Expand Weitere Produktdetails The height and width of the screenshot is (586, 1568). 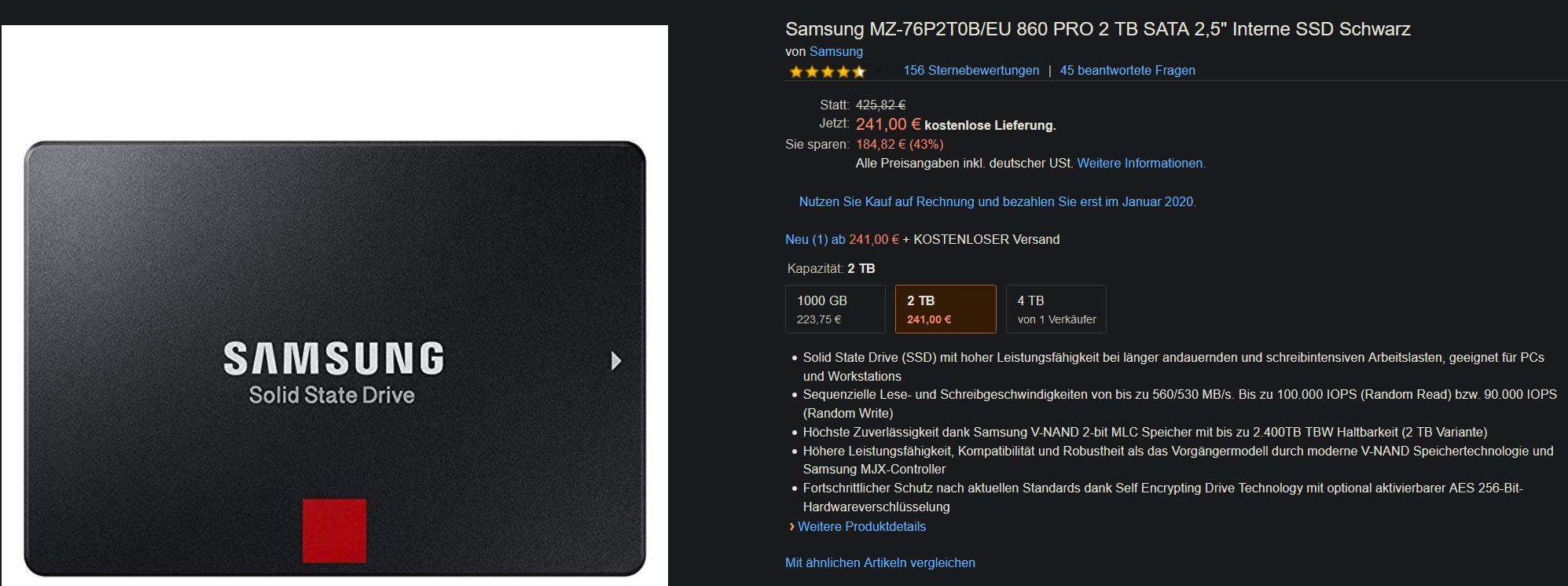point(861,526)
